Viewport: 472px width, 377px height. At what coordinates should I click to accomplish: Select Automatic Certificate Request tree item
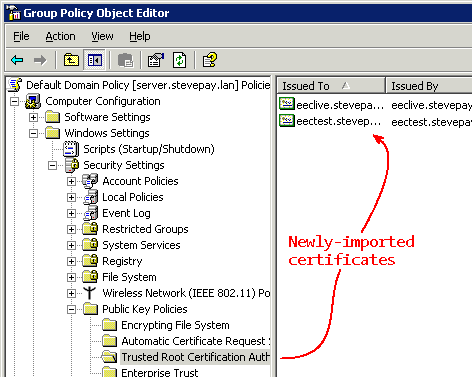point(196,341)
